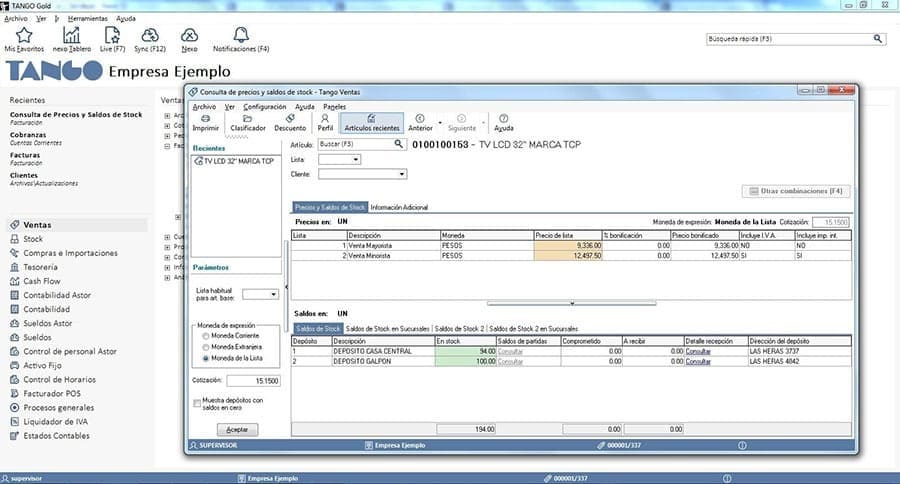This screenshot has width=900, height=484.
Task: Click the Aceptar button
Action: click(237, 429)
